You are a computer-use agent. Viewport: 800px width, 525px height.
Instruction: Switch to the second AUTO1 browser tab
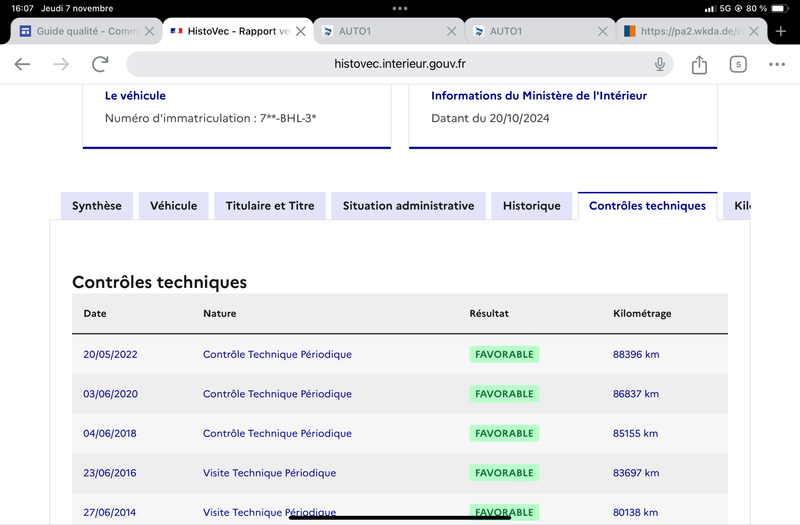click(540, 31)
